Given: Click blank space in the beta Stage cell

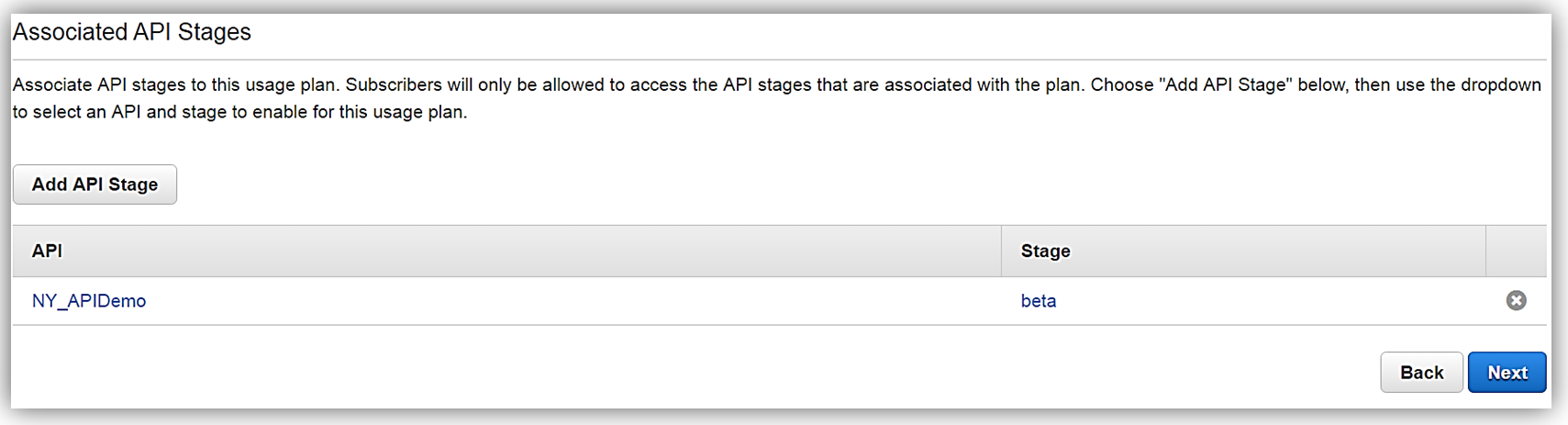Looking at the screenshot, I should (x=1266, y=301).
